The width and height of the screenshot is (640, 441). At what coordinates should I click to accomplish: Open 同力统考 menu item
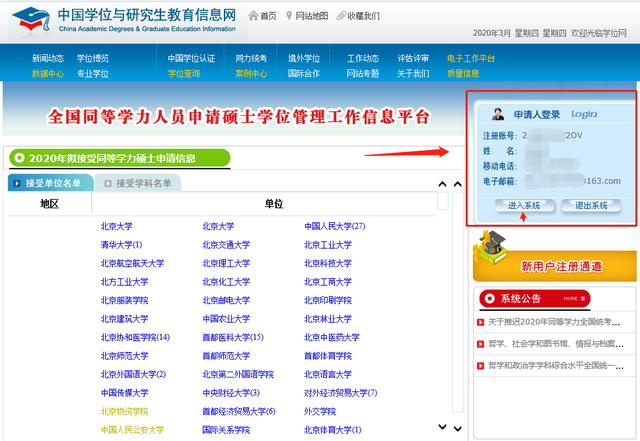tap(251, 58)
